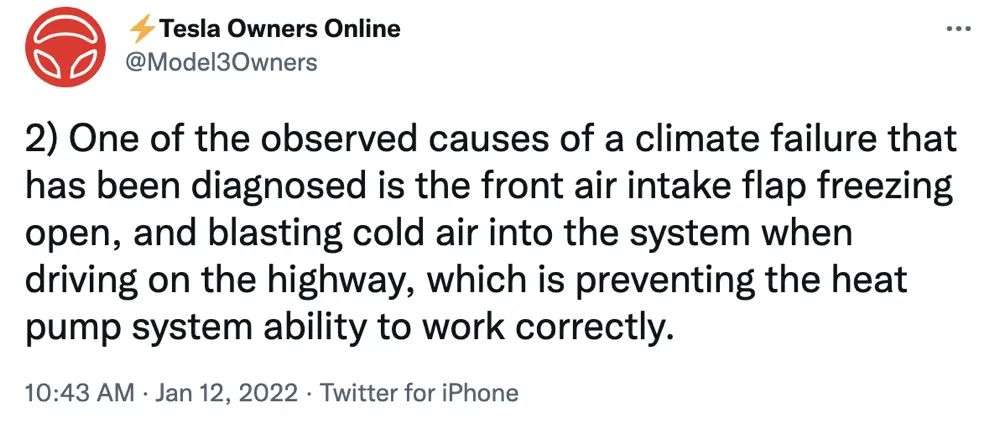
Task: Open the Tesla Owners Online profile avatar
Action: point(64,49)
